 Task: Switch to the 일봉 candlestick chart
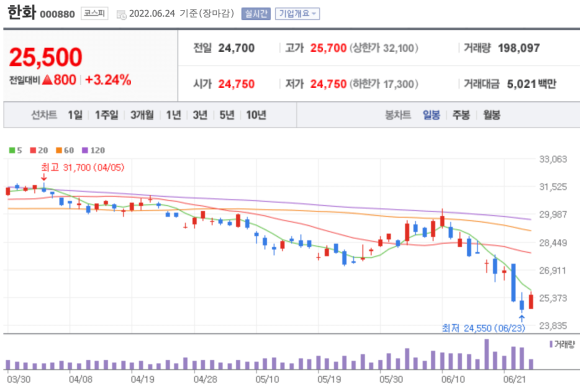[431, 115]
